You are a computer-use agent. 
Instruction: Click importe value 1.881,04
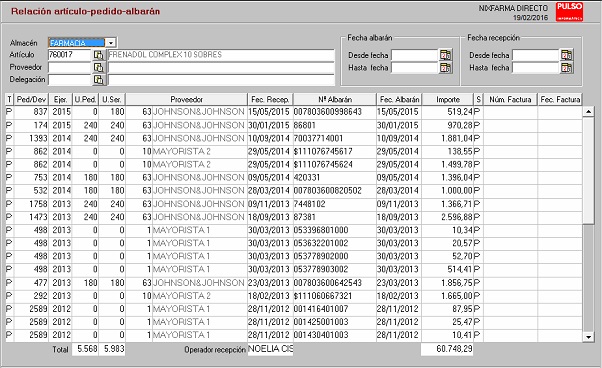[x=456, y=138]
